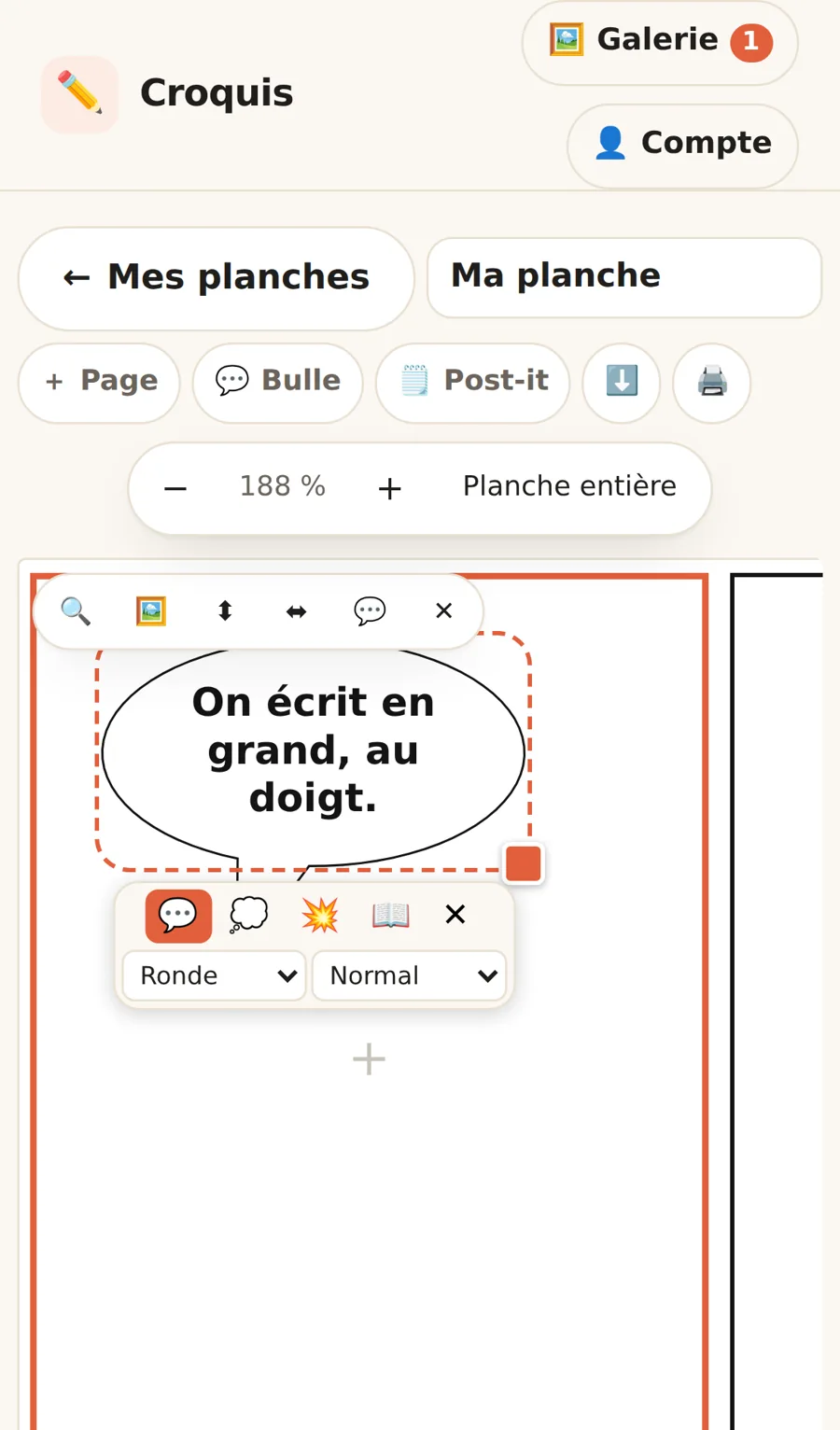Click the download arrow icon
840x1430 pixels.
point(622,383)
